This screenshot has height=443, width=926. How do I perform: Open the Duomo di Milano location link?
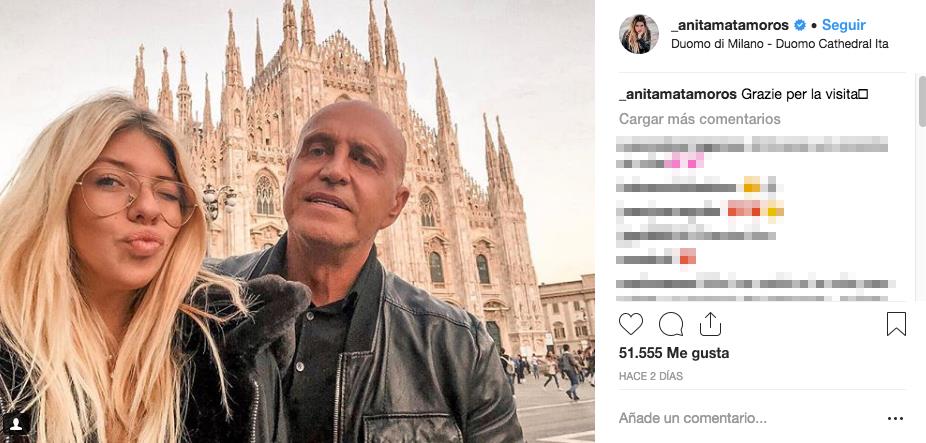(780, 44)
